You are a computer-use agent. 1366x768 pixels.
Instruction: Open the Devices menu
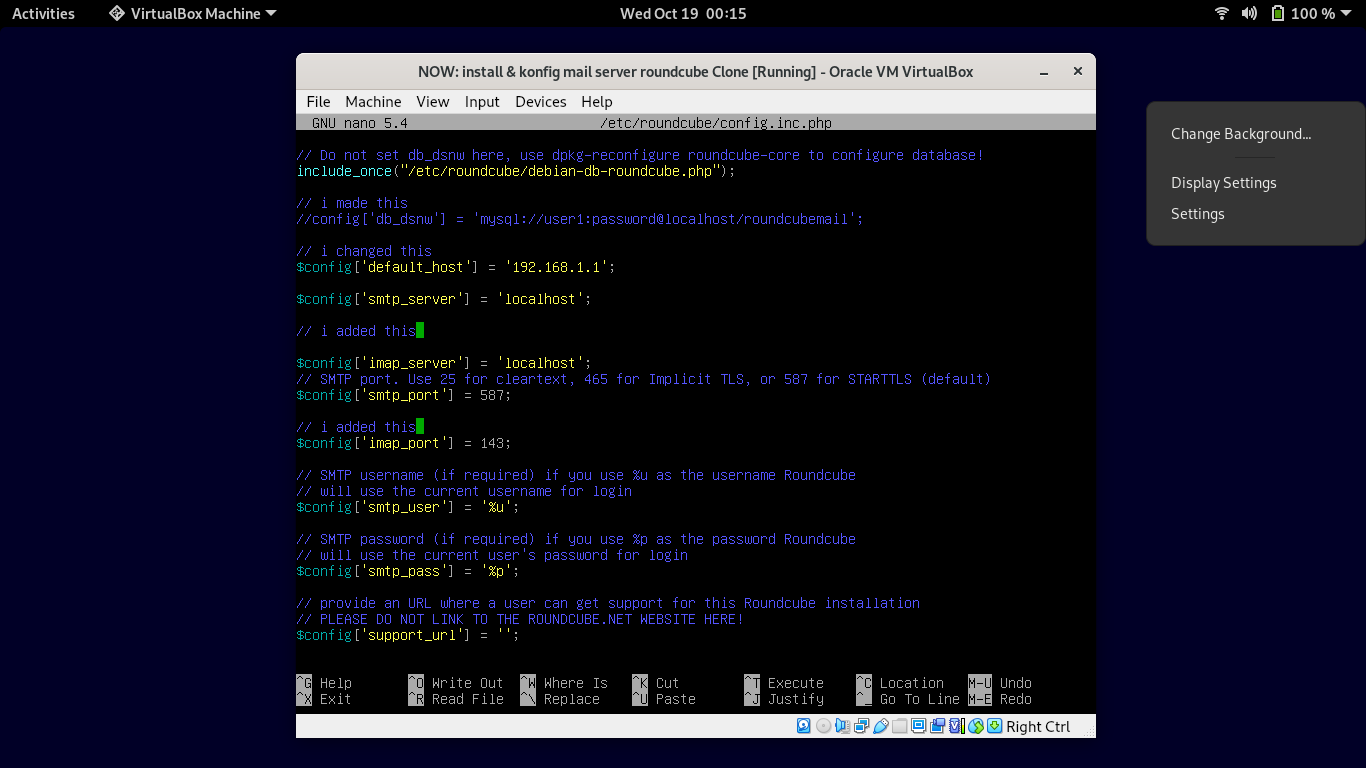[x=540, y=102]
